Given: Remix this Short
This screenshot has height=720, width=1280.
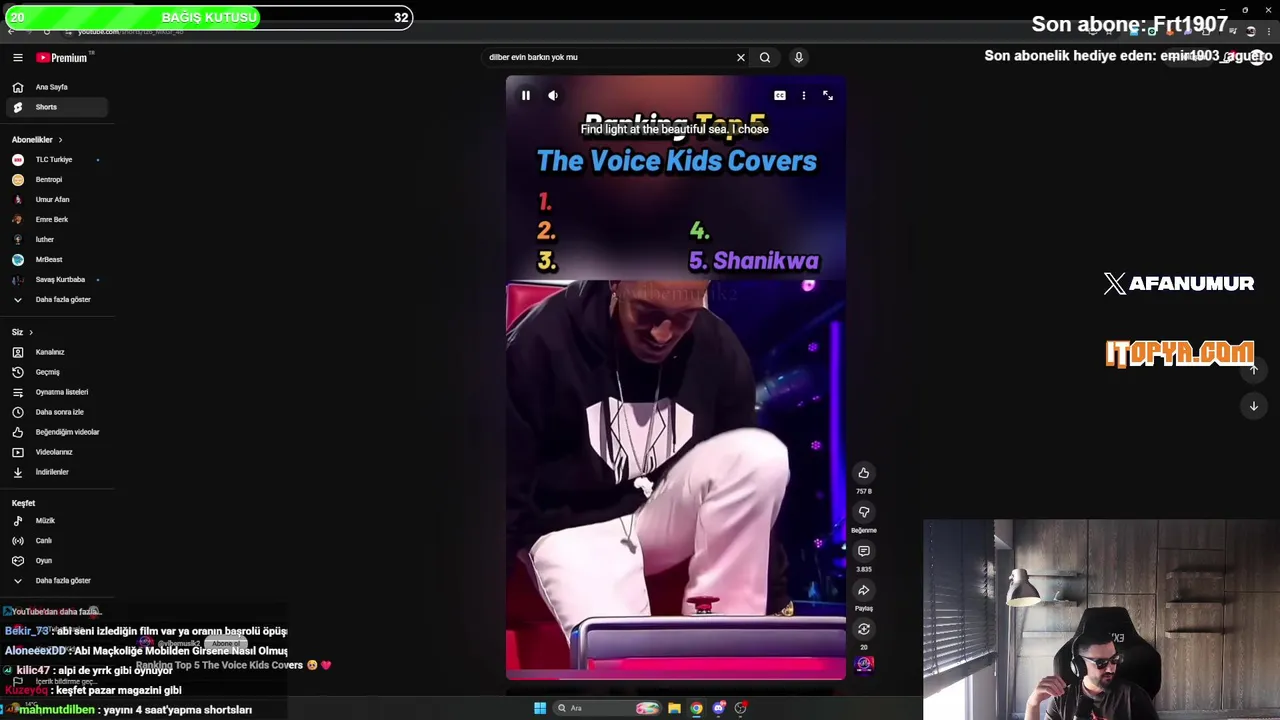Looking at the screenshot, I should (864, 629).
